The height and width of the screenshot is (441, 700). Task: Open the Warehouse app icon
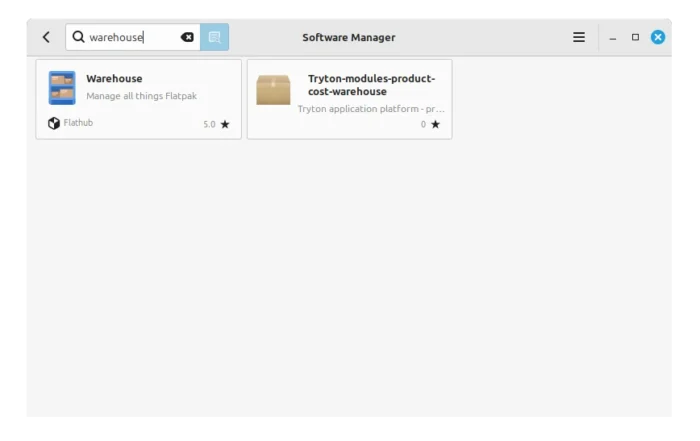click(62, 88)
